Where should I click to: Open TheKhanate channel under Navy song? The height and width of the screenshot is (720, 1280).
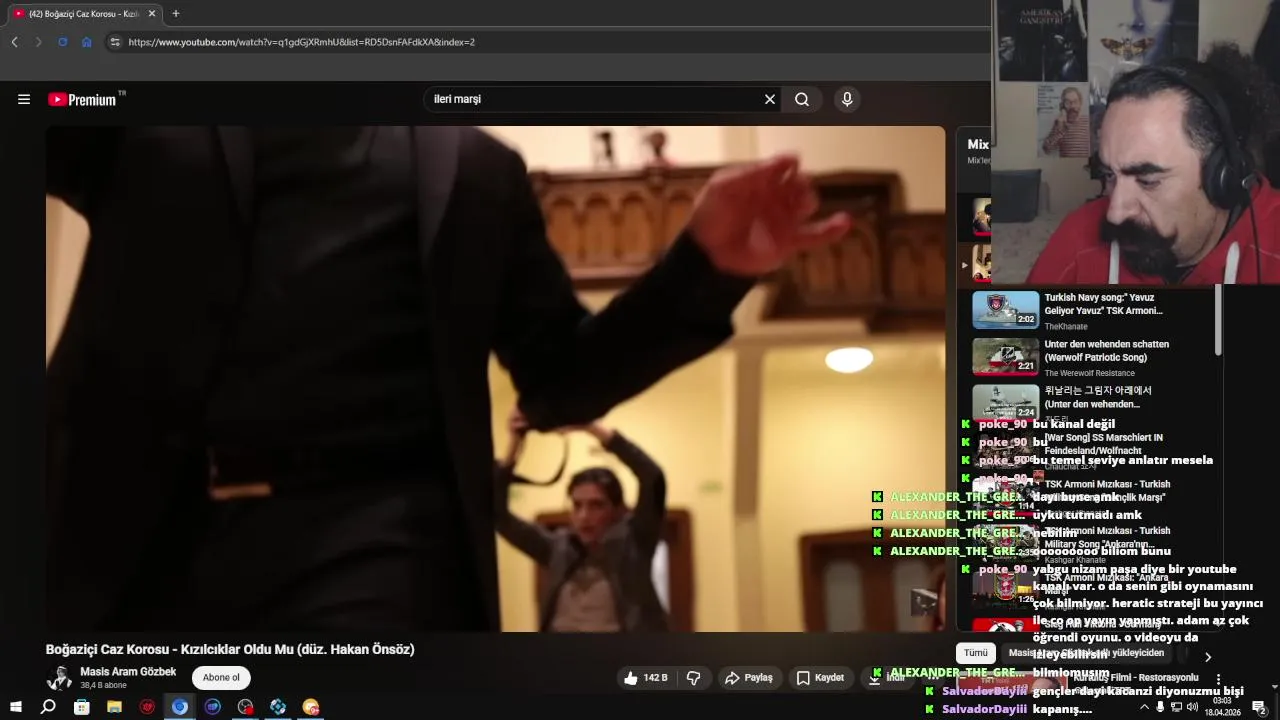pyautogui.click(x=1066, y=326)
